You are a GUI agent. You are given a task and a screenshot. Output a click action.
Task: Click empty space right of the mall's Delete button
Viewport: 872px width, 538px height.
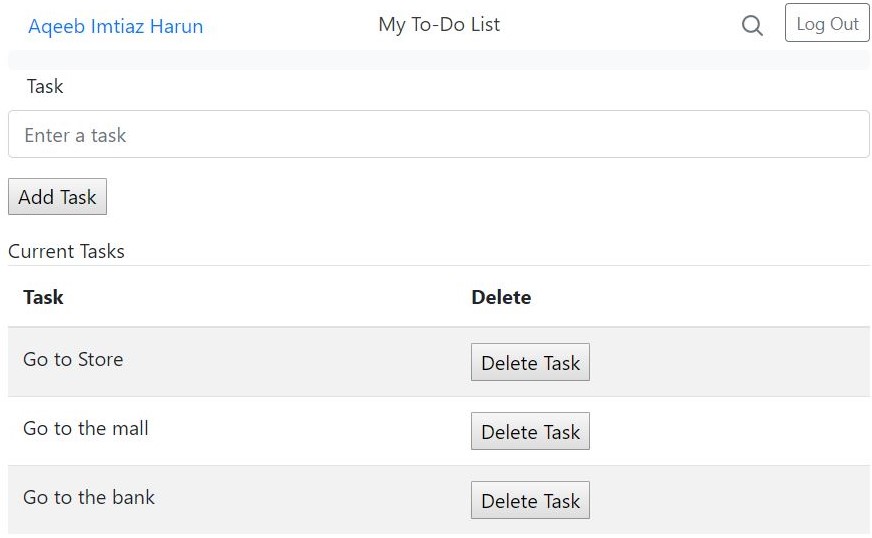(730, 432)
